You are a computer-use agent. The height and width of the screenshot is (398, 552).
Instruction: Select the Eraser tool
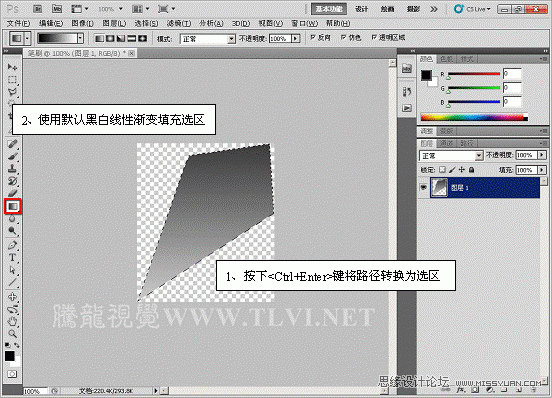click(12, 193)
